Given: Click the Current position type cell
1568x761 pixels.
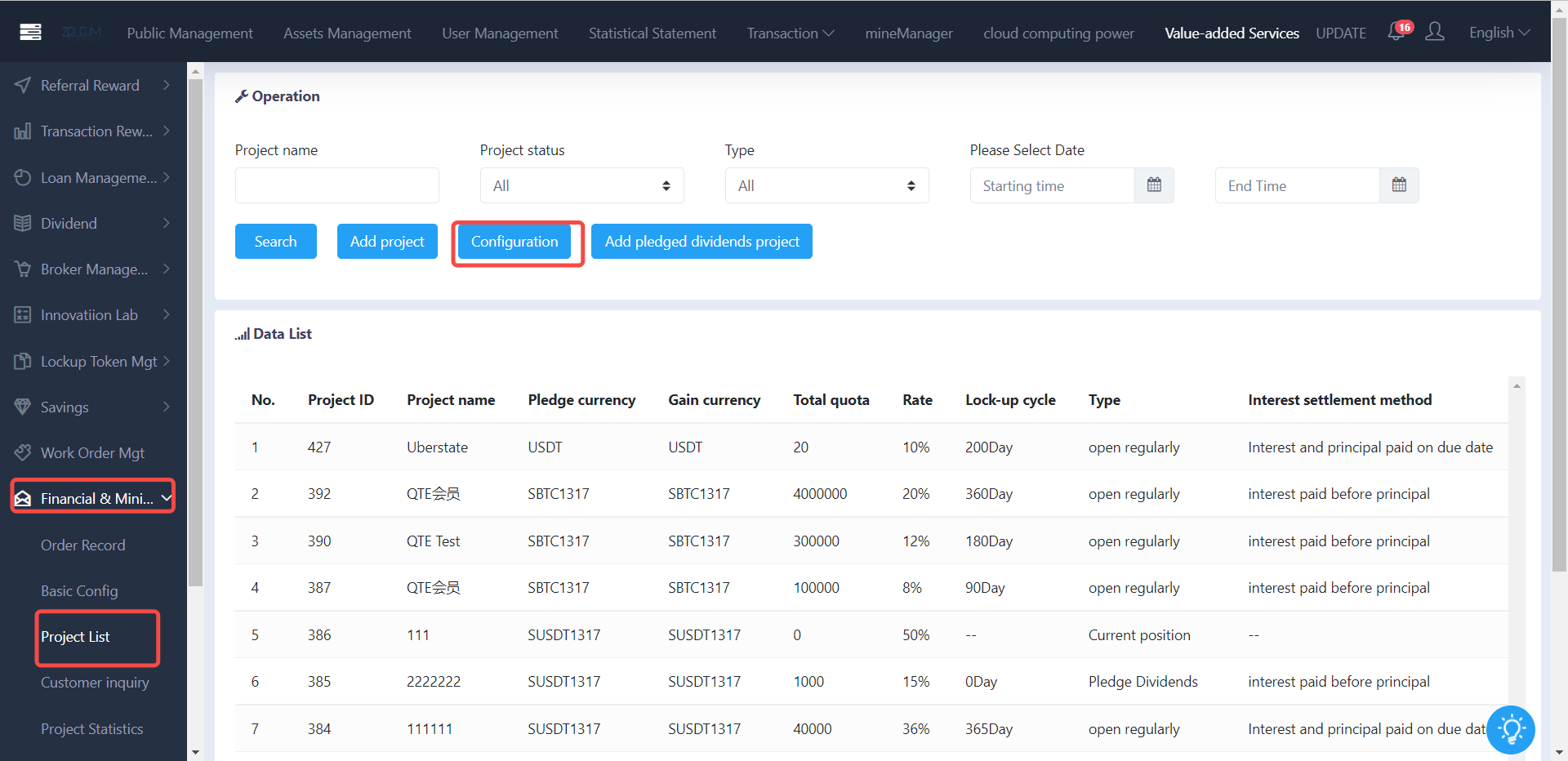Looking at the screenshot, I should (1139, 634).
